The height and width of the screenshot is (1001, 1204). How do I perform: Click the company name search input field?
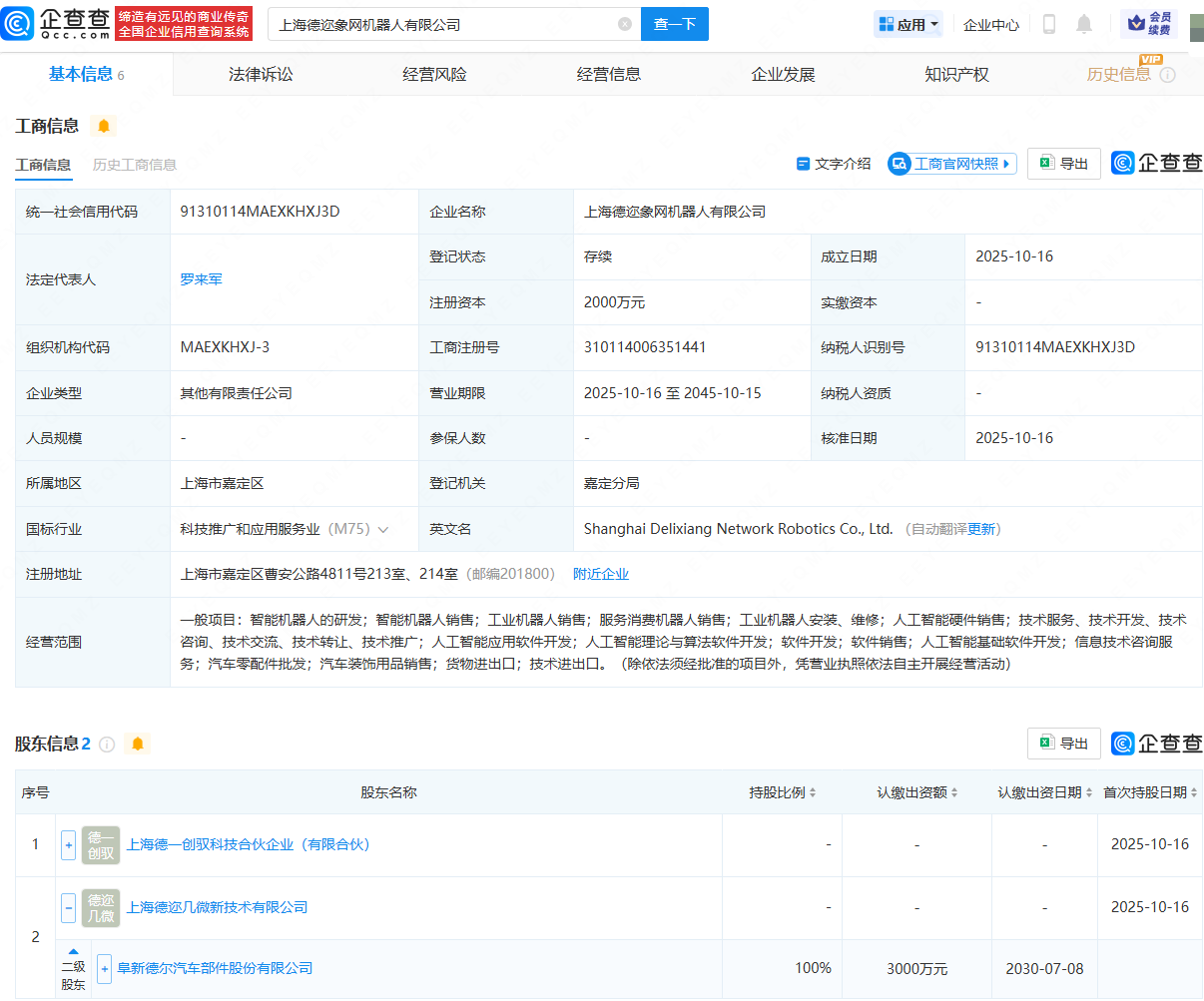(x=439, y=24)
